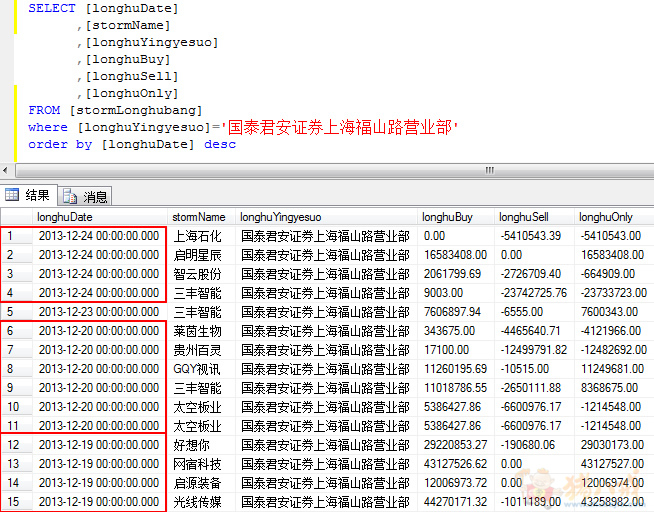Click stormName cell 光线传媒

pyautogui.click(x=197, y=502)
